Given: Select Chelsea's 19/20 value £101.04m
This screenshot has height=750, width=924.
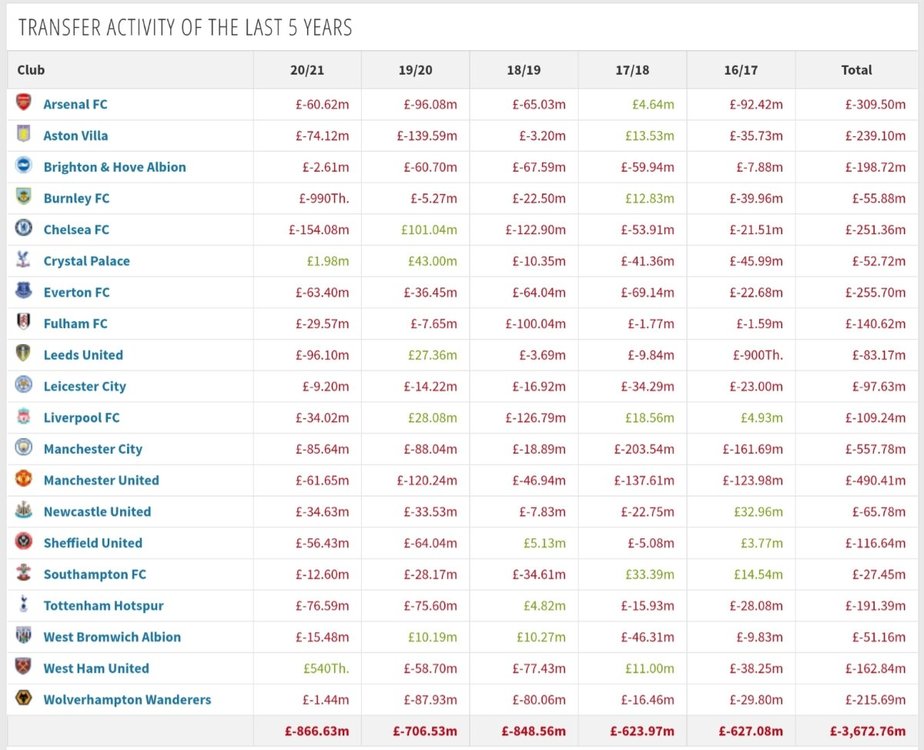Looking at the screenshot, I should [429, 229].
